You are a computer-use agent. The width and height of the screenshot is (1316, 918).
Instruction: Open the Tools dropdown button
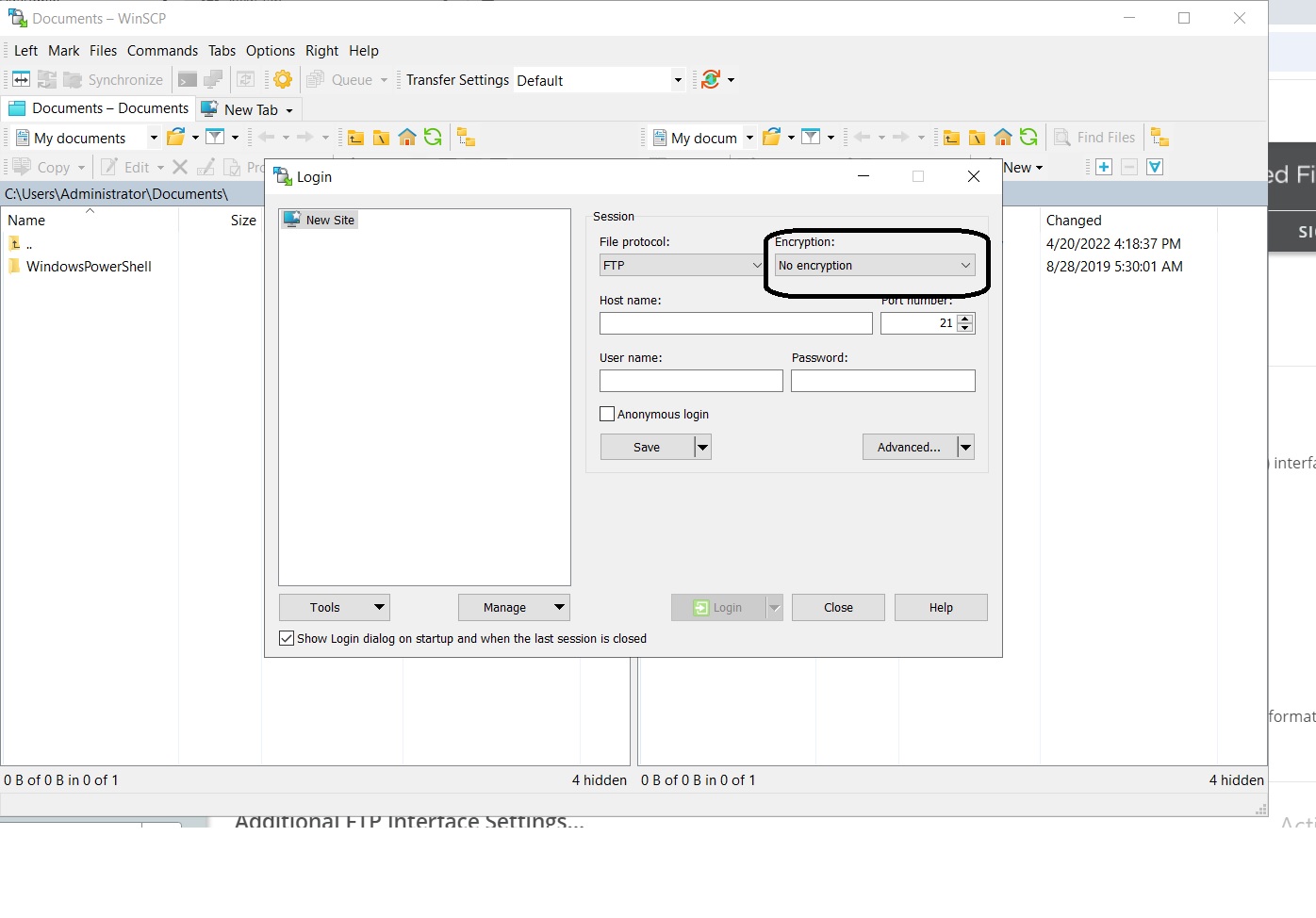[x=335, y=608]
